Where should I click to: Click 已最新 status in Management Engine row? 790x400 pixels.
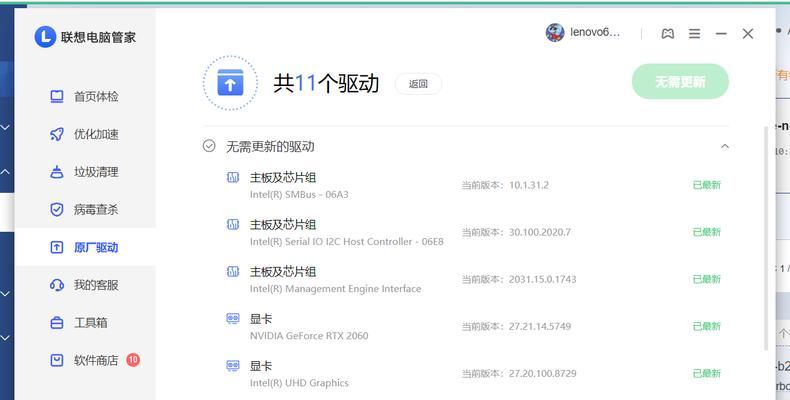click(x=707, y=279)
